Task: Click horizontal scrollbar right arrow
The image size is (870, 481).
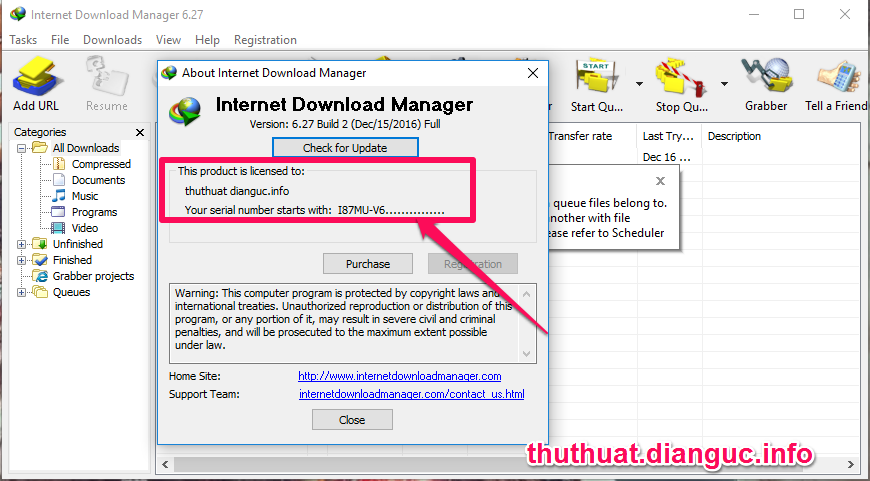Action: tap(851, 464)
